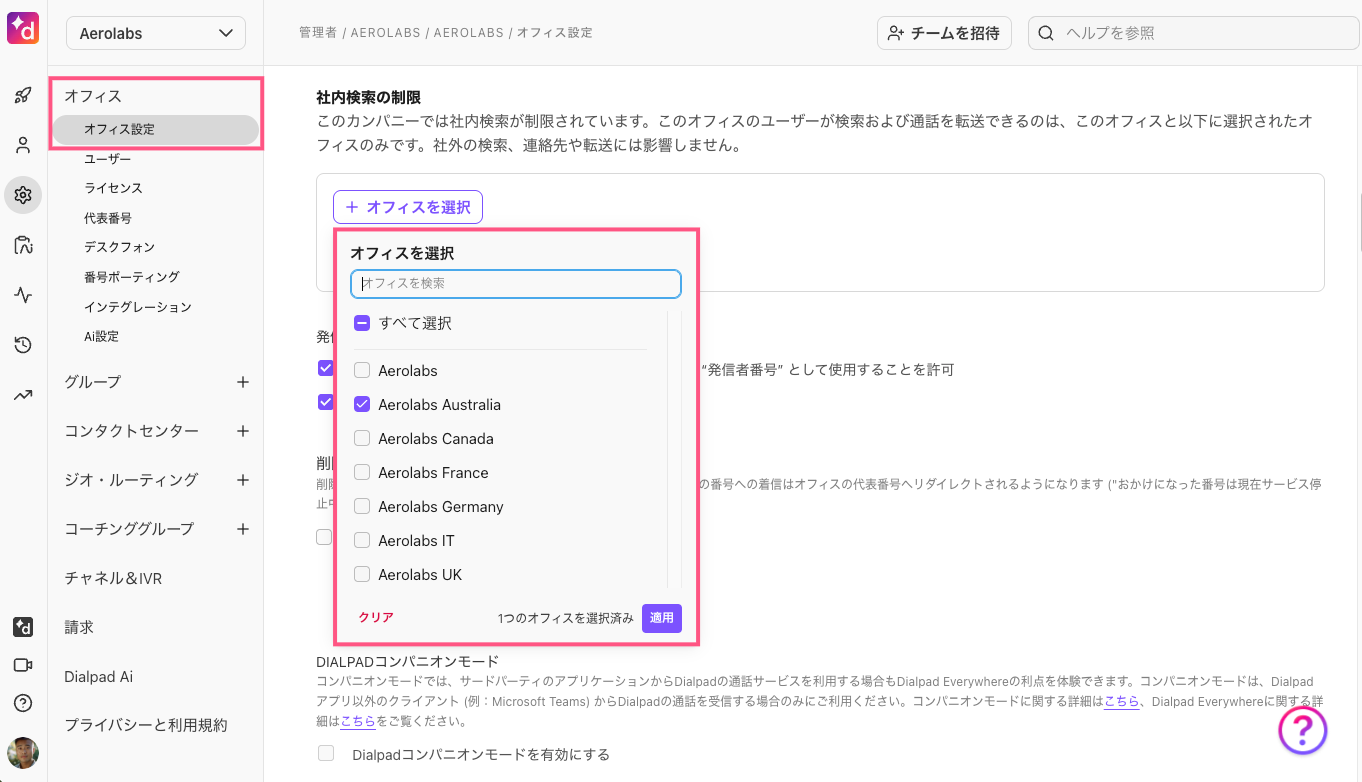Select デスクフォン in office menu
Screen dimensions: 1362x782
coord(119,247)
